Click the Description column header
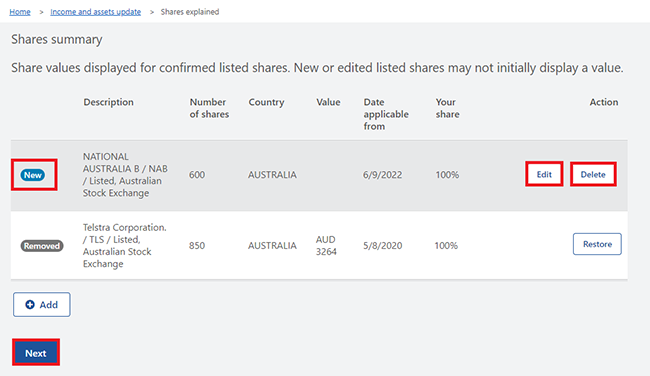650x376 pixels. coord(109,102)
